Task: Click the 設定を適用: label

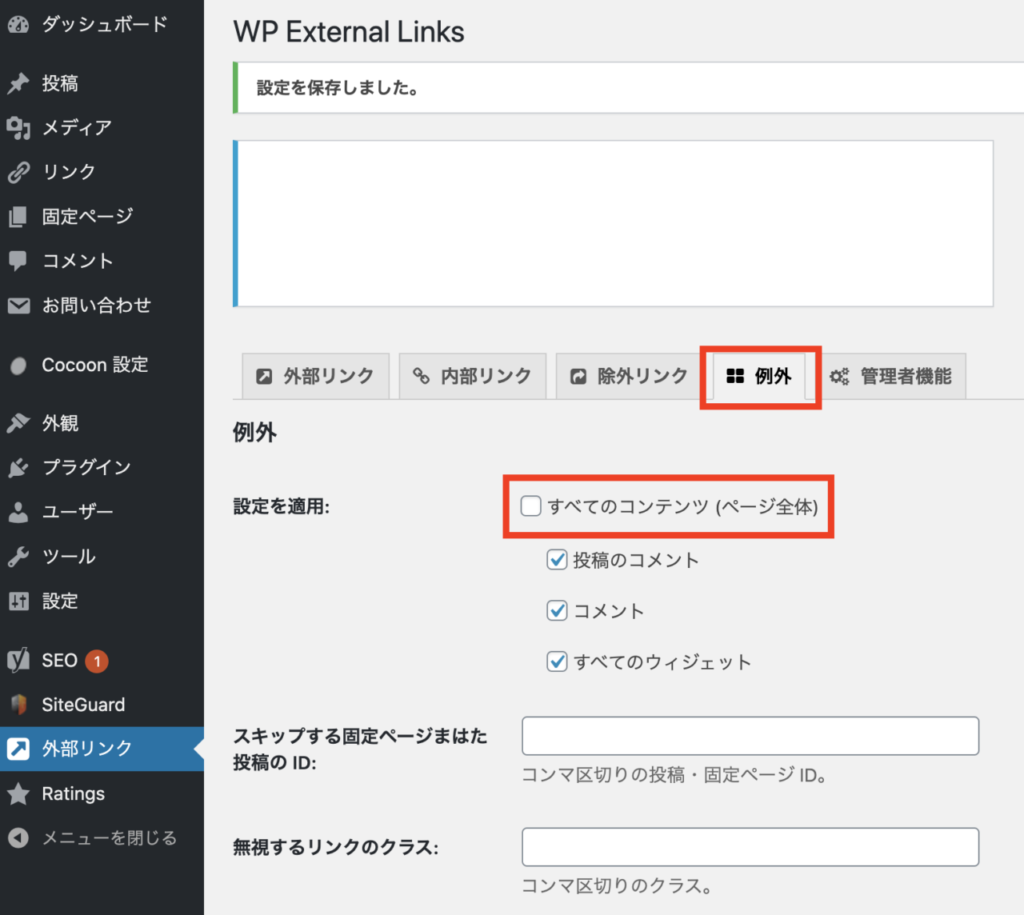Action: 281,506
